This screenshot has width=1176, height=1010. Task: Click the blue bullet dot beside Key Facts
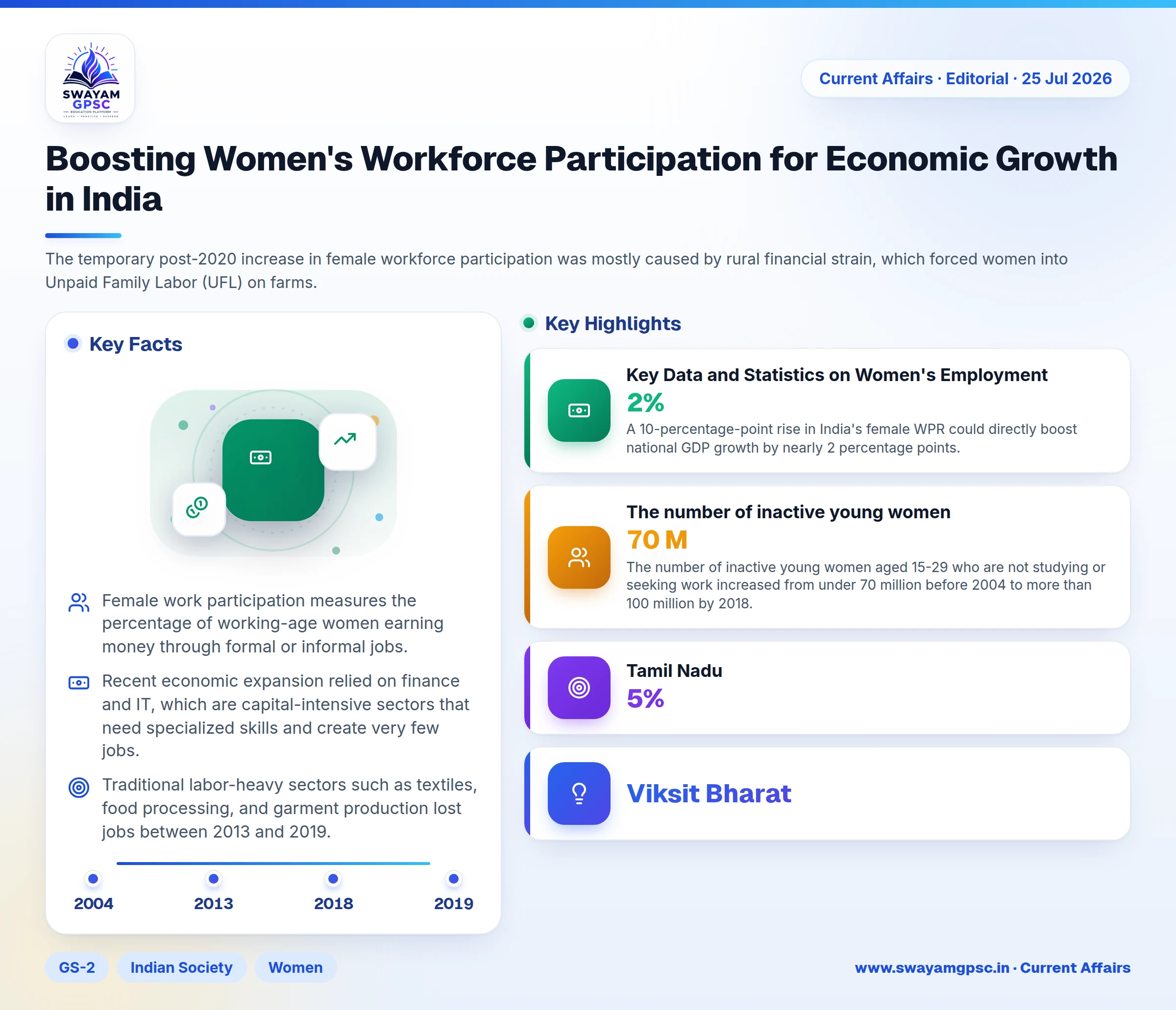pos(73,343)
